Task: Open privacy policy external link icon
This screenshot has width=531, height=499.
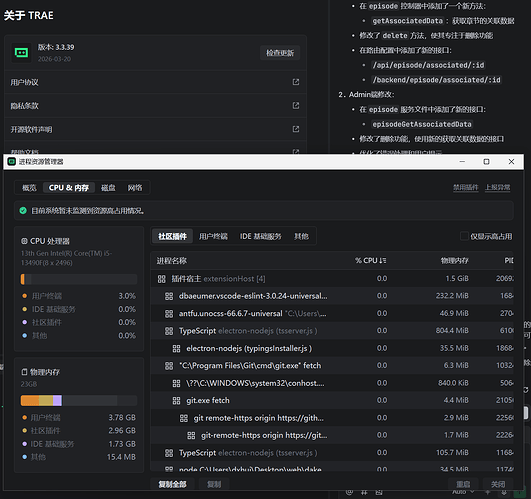Action: 296,105
